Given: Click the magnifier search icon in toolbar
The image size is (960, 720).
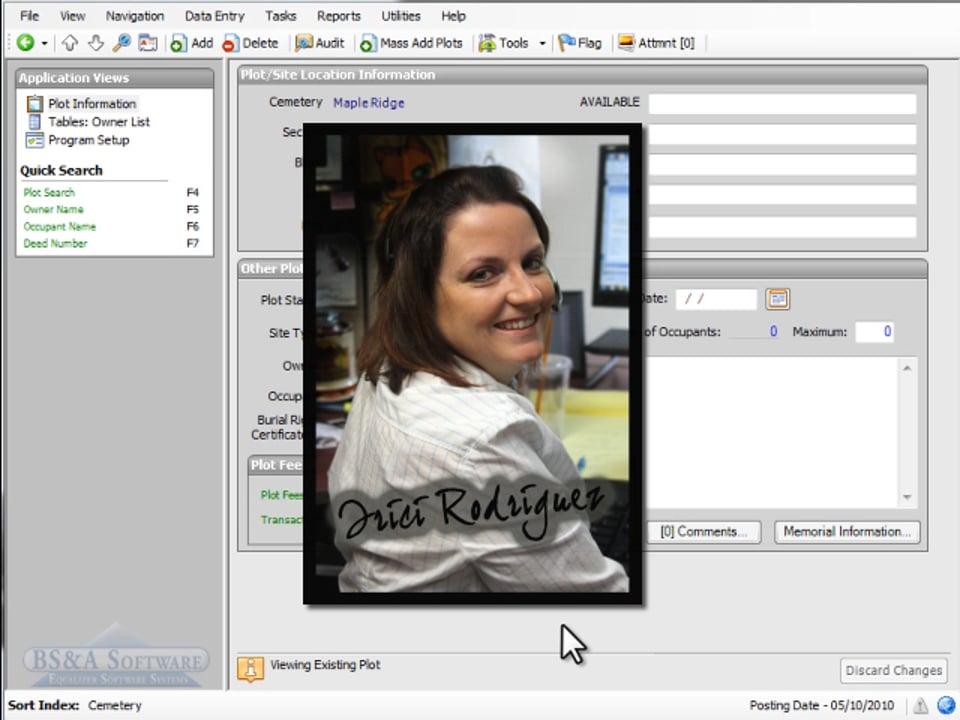Looking at the screenshot, I should point(122,43).
